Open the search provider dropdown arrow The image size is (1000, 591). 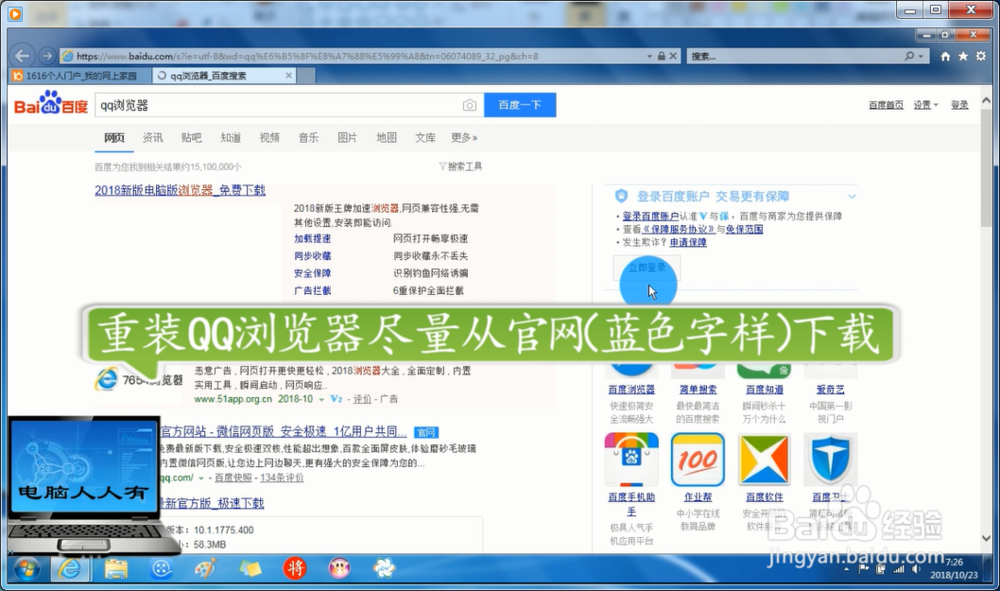pos(920,56)
